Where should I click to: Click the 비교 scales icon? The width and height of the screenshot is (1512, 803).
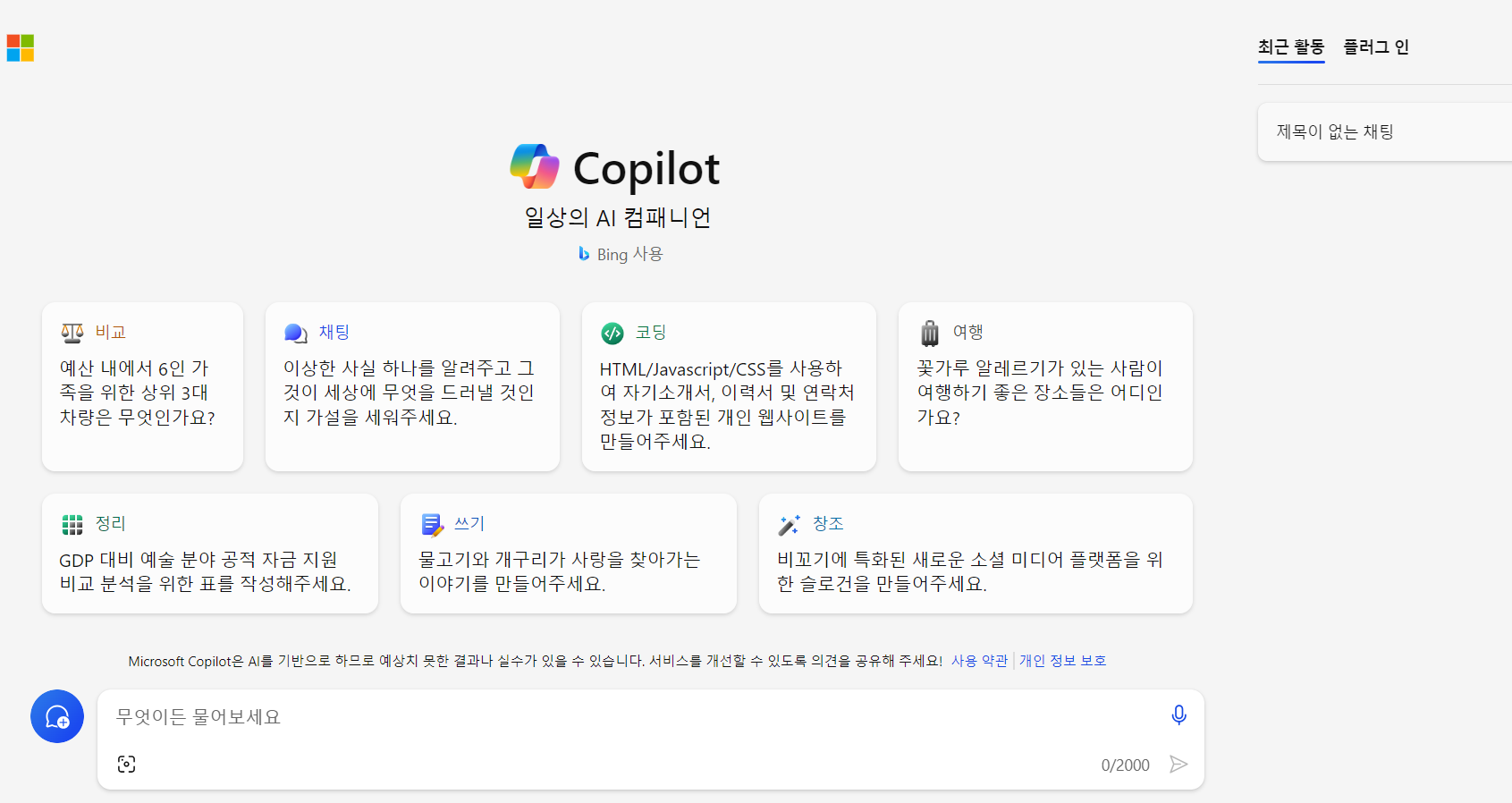coord(72,333)
